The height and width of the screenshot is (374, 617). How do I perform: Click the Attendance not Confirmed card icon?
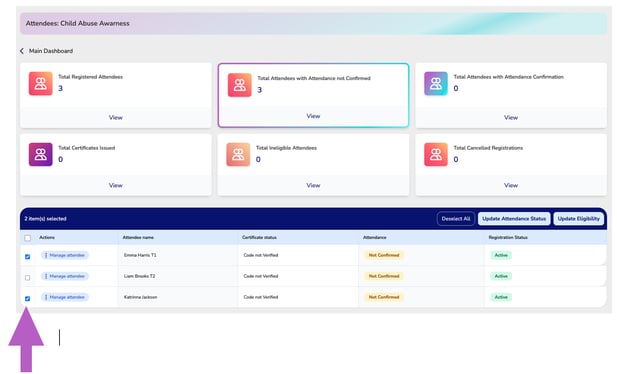pyautogui.click(x=240, y=85)
